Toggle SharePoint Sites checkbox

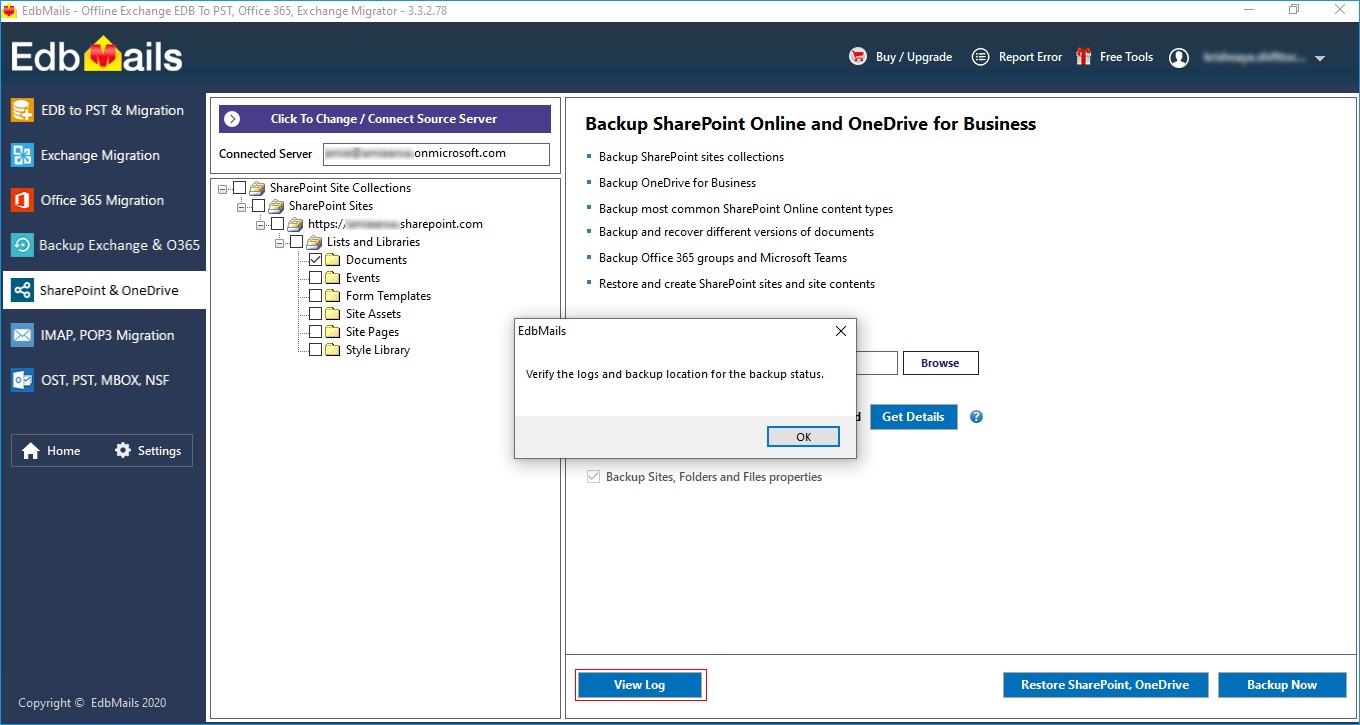(x=258, y=206)
